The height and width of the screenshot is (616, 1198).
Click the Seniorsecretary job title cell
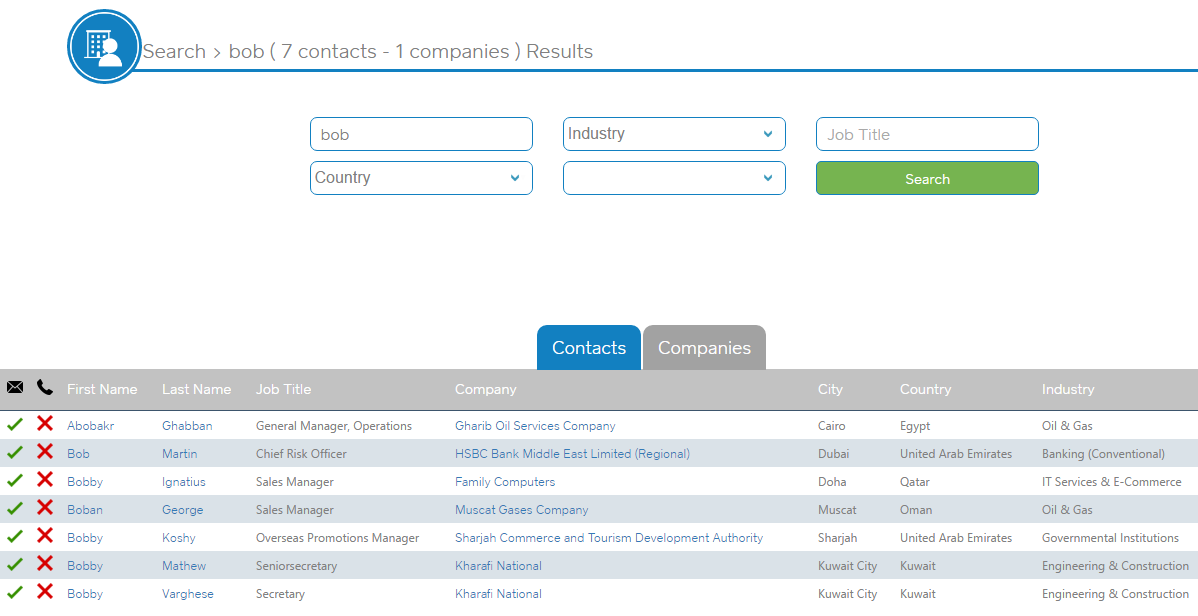(x=296, y=566)
